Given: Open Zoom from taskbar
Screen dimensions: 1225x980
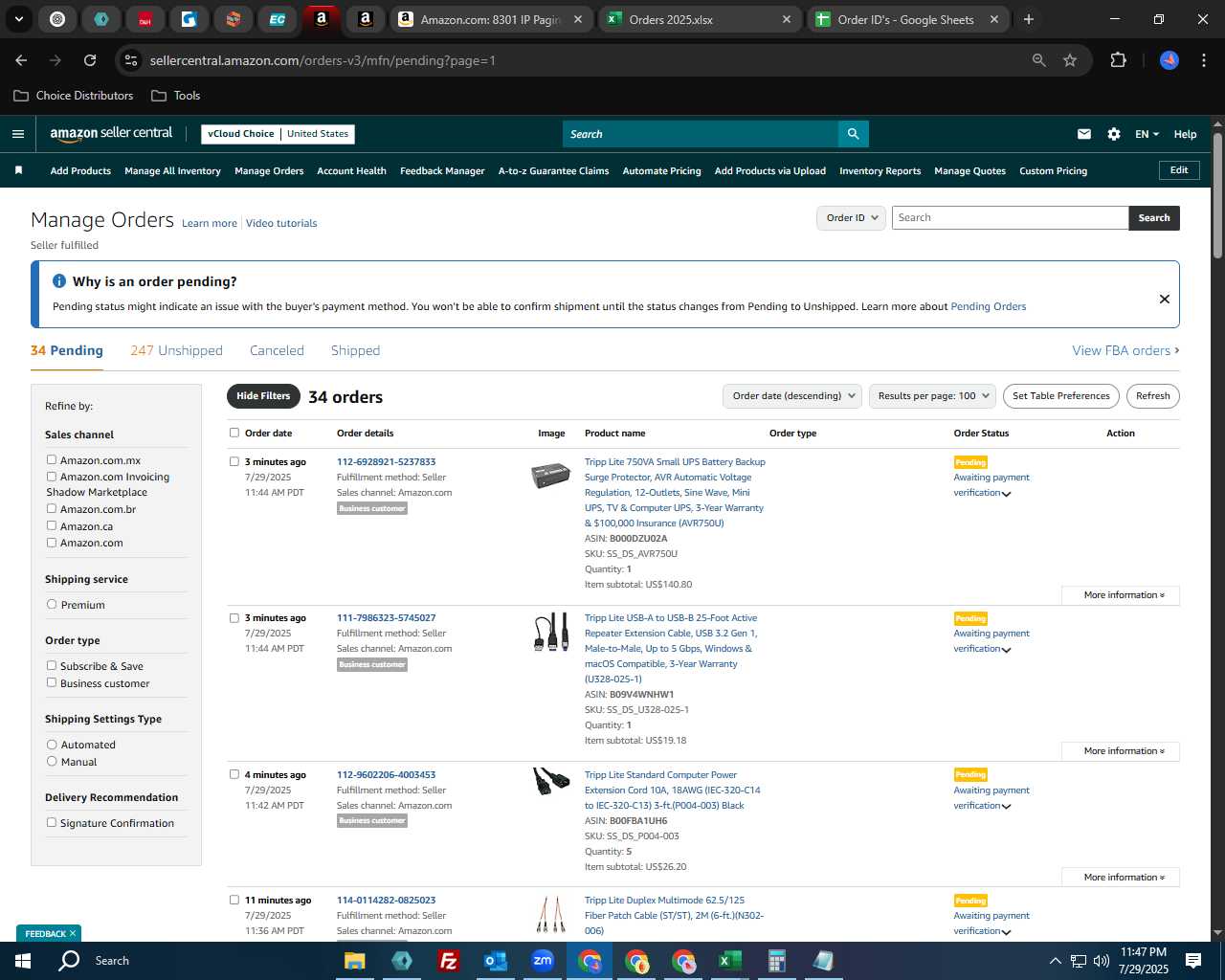Looking at the screenshot, I should tap(543, 961).
